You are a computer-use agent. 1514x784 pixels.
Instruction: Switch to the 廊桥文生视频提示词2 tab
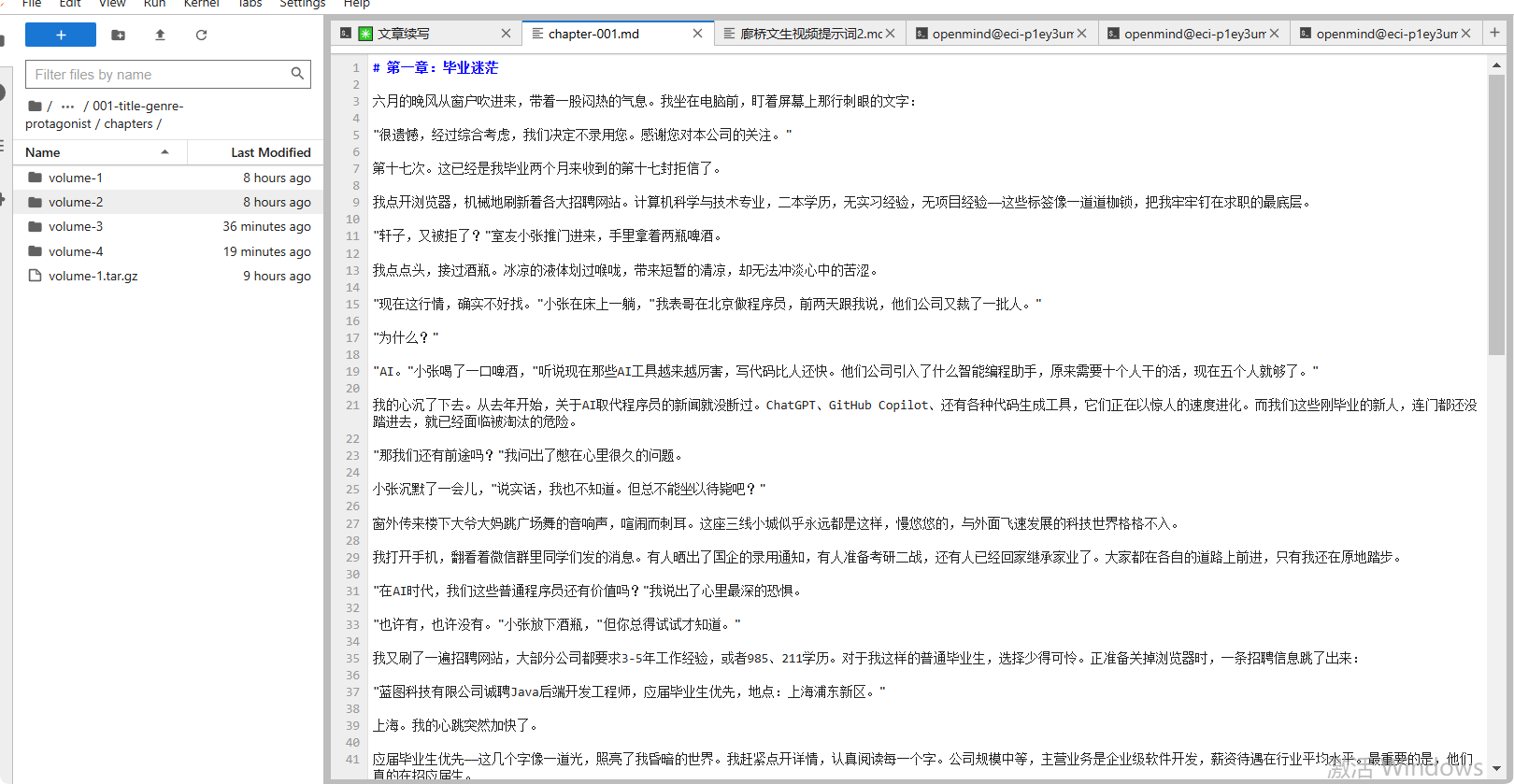click(810, 34)
